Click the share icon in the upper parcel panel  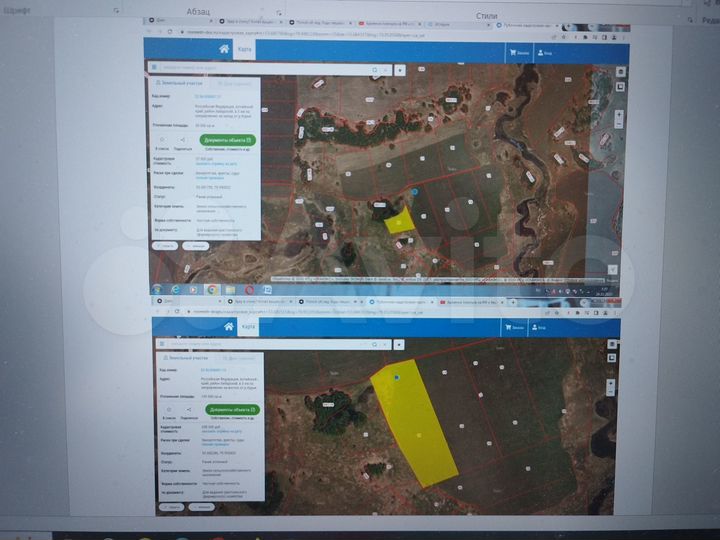coord(183,140)
